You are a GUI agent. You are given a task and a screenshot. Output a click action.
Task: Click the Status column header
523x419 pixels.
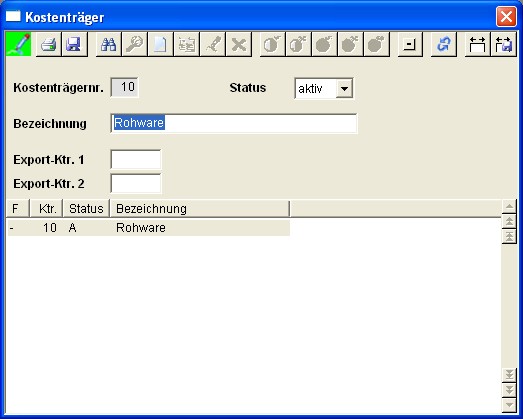[x=86, y=208]
